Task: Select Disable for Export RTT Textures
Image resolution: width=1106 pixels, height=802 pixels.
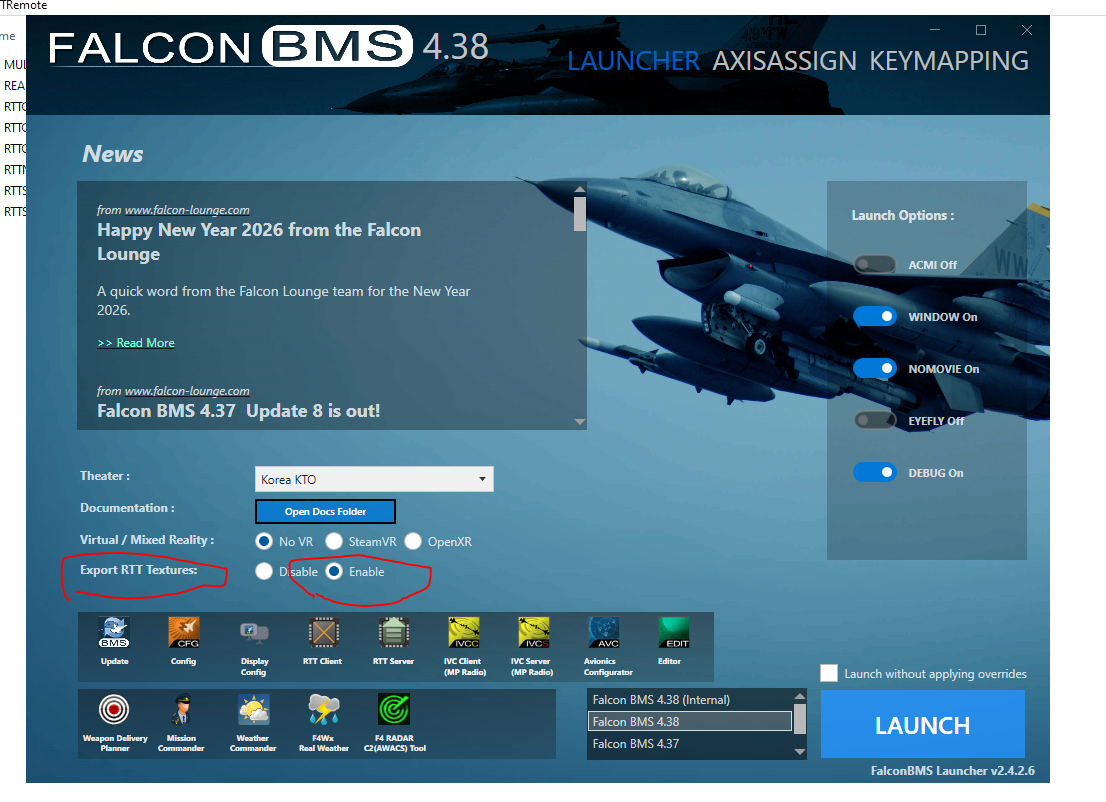Action: click(x=264, y=571)
